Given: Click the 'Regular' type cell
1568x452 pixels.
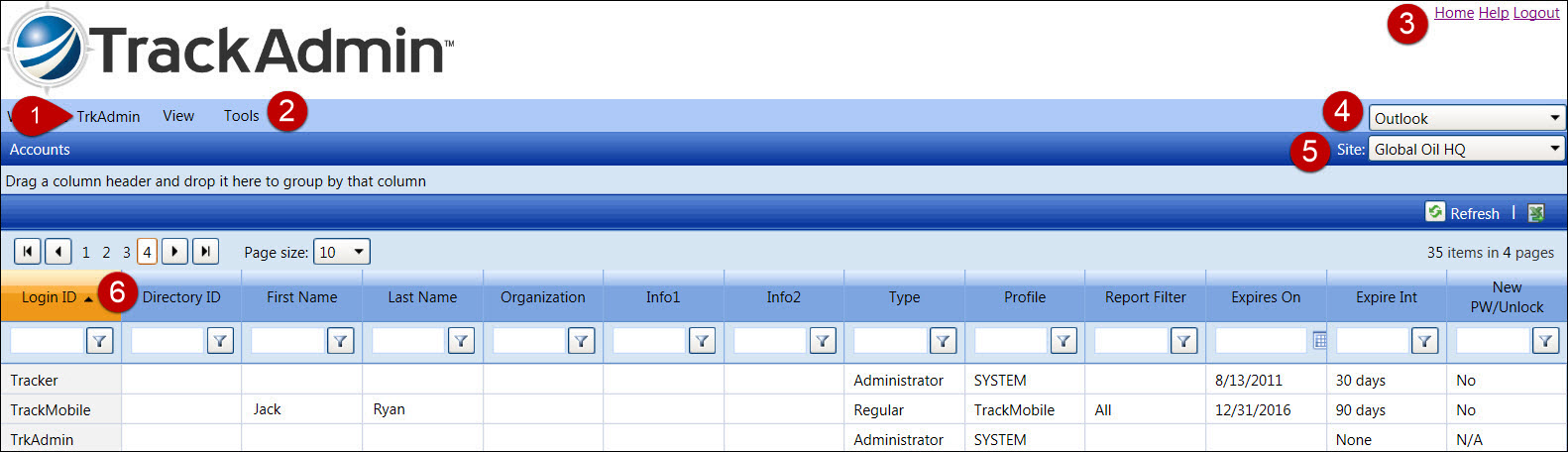Looking at the screenshot, I should [879, 409].
